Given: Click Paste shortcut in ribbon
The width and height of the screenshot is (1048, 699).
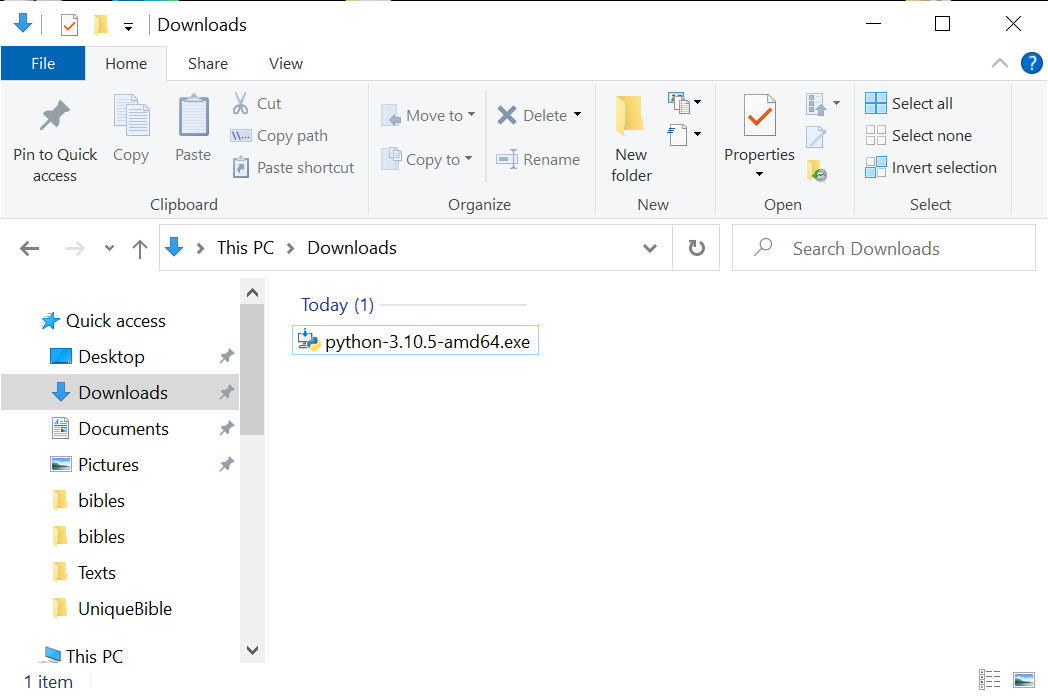Looking at the screenshot, I should 293,168.
